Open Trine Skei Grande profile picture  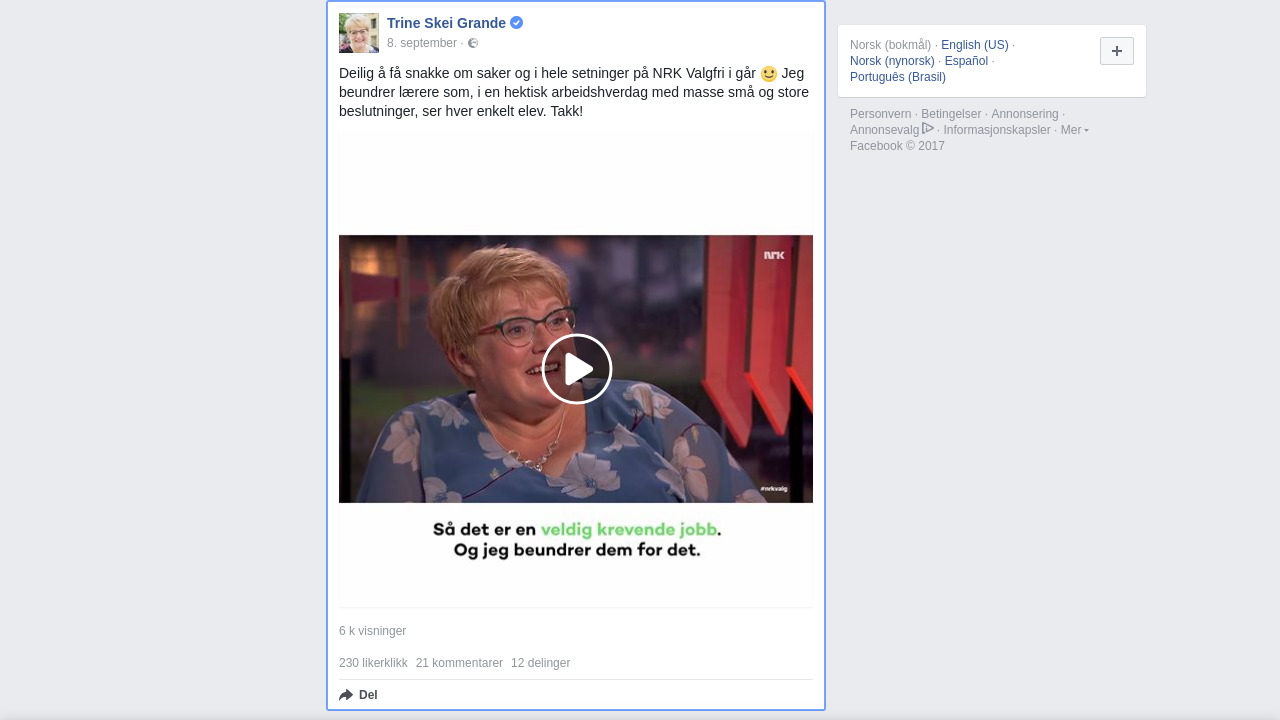359,33
